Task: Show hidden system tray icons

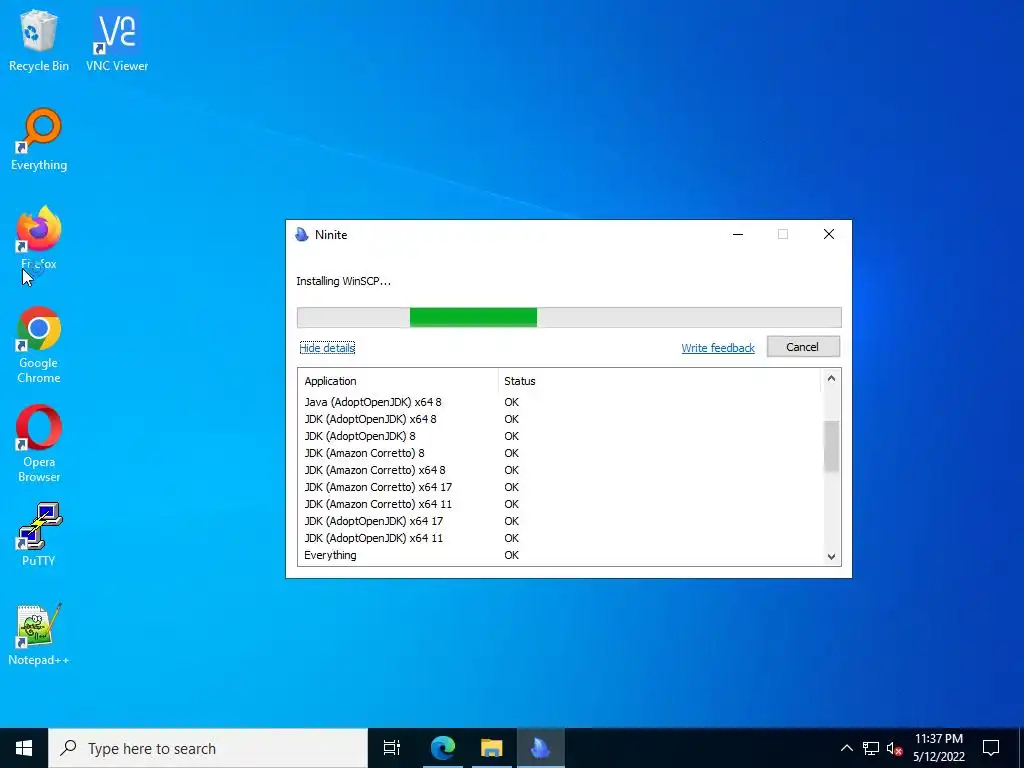Action: tap(846, 748)
